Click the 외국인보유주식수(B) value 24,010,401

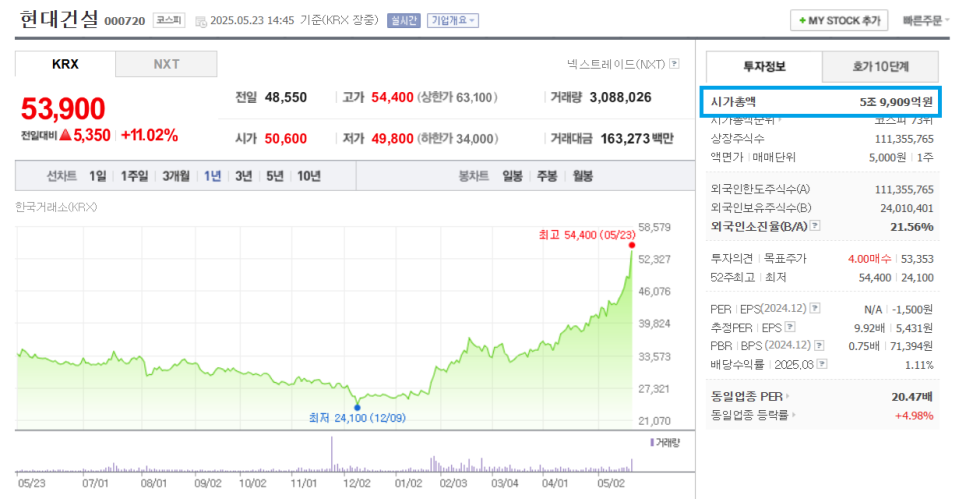(907, 208)
